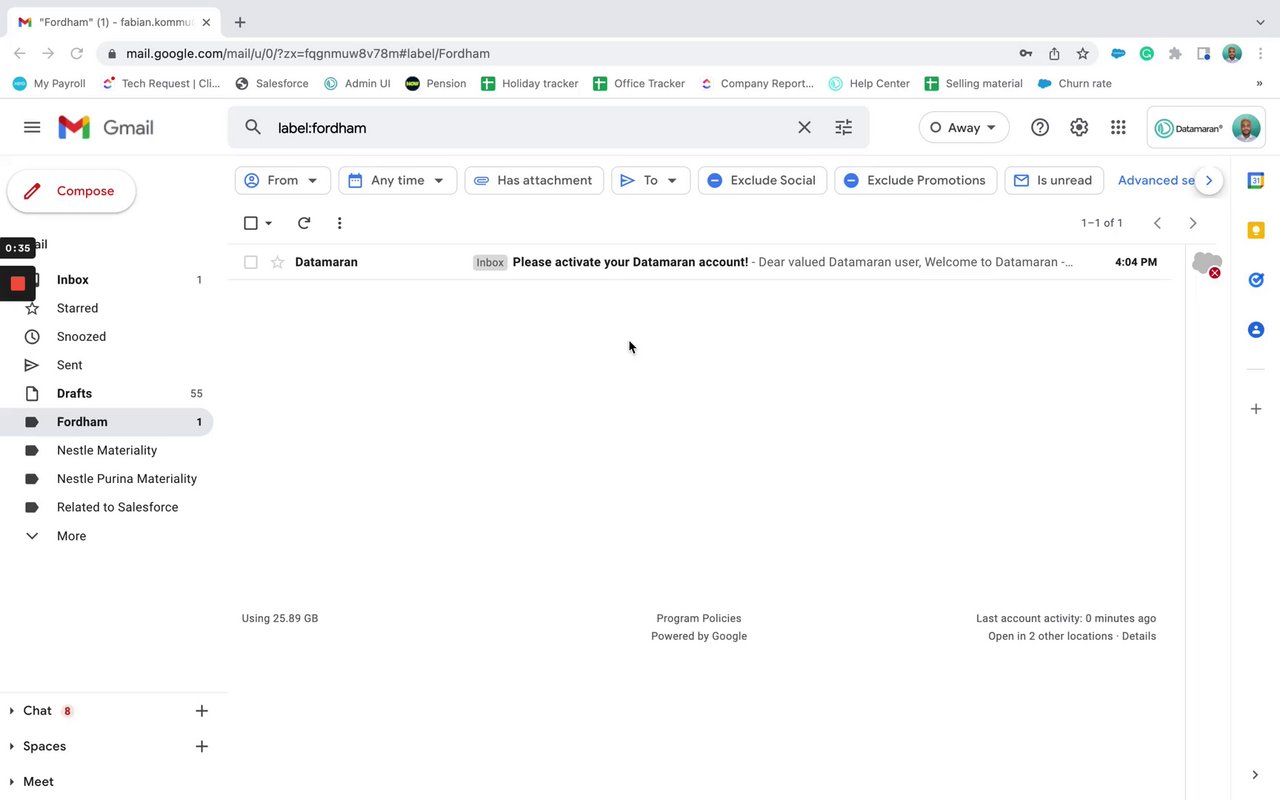Expand More labels in the sidebar
This screenshot has height=800, width=1280.
coord(71,536)
